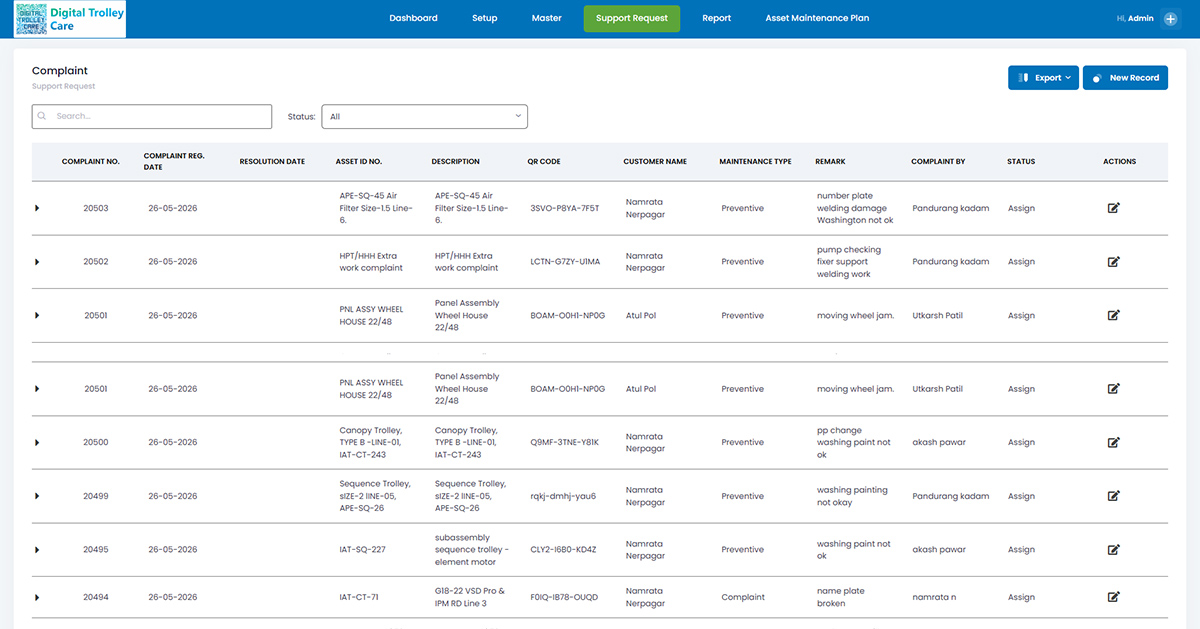
Task: Sort by Status column header
Action: point(1021,161)
